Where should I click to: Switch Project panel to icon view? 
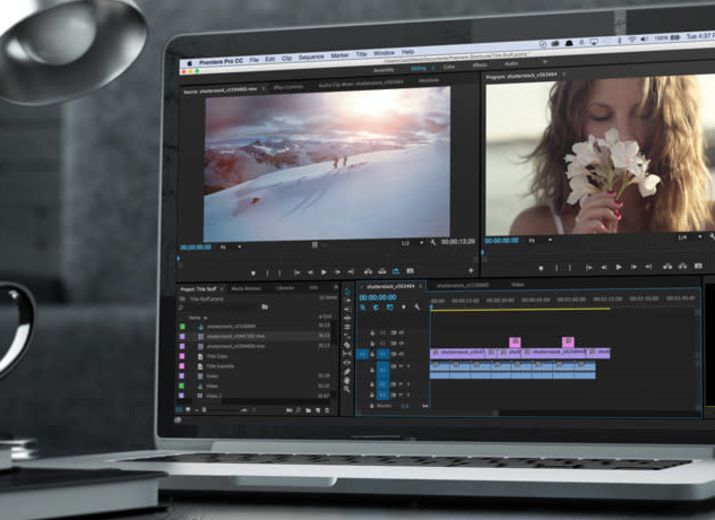point(188,410)
